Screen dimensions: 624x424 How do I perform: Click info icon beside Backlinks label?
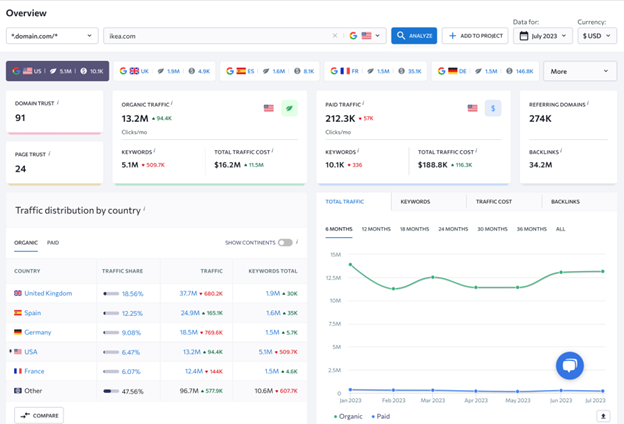561,151
